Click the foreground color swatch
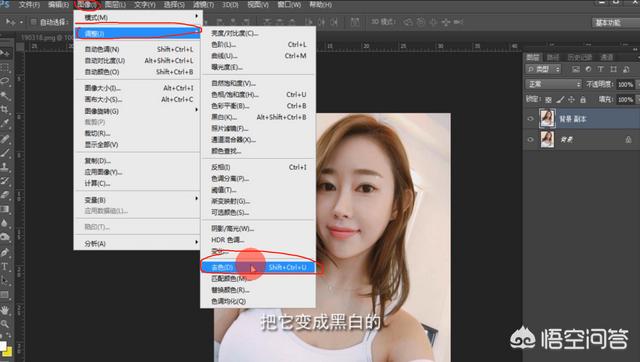This screenshot has width=640, height=362. pyautogui.click(x=2, y=345)
